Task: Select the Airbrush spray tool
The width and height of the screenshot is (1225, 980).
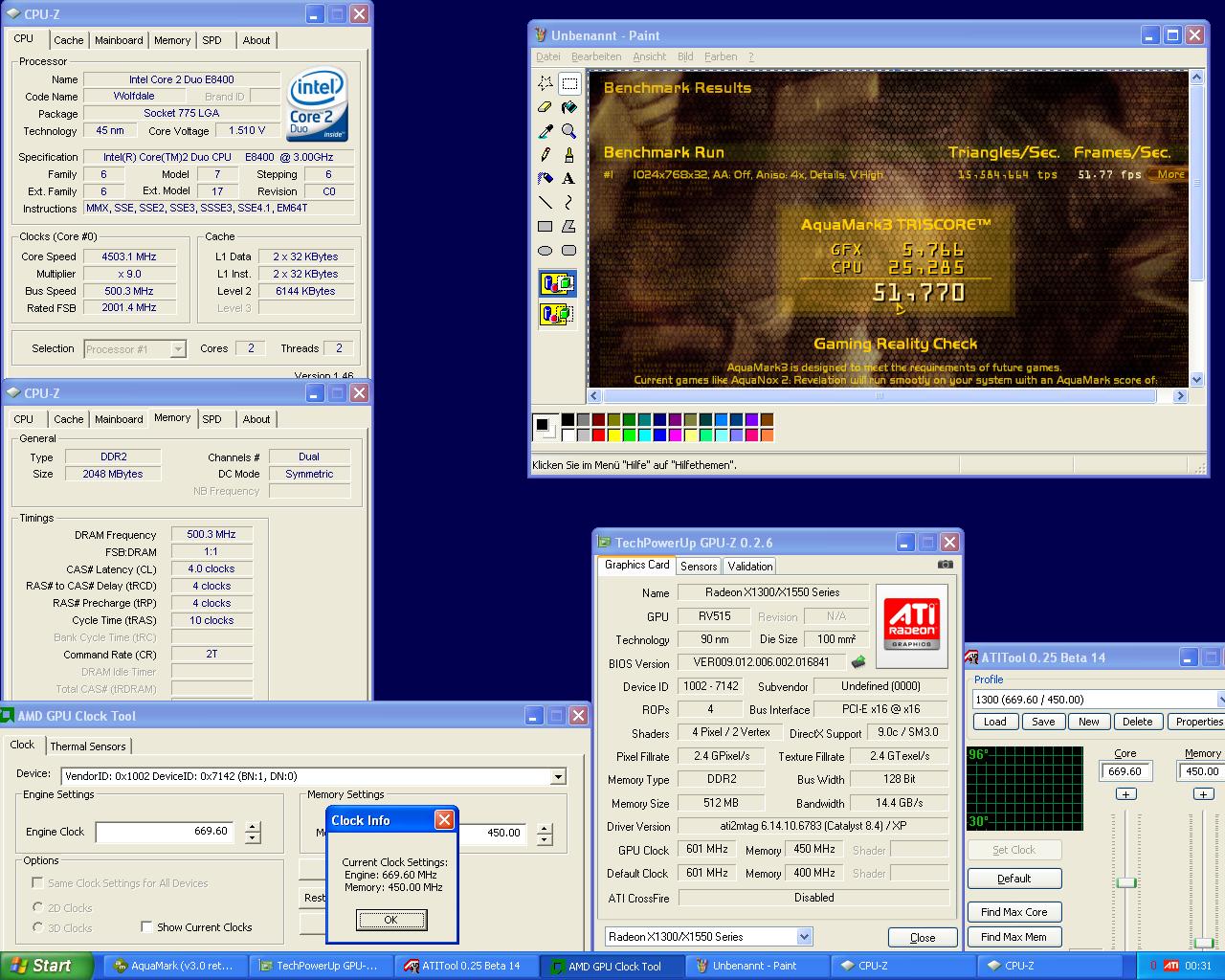Action: coord(546,178)
